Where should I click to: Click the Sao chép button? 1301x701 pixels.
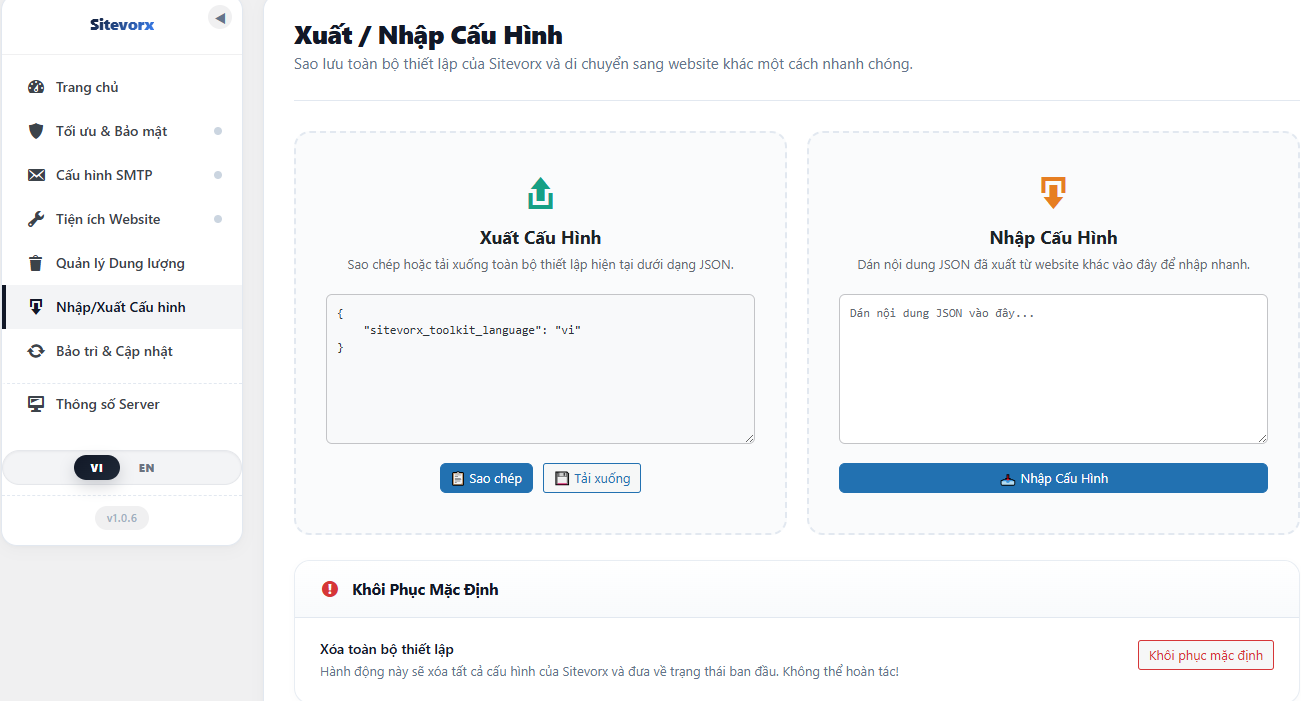(x=486, y=478)
